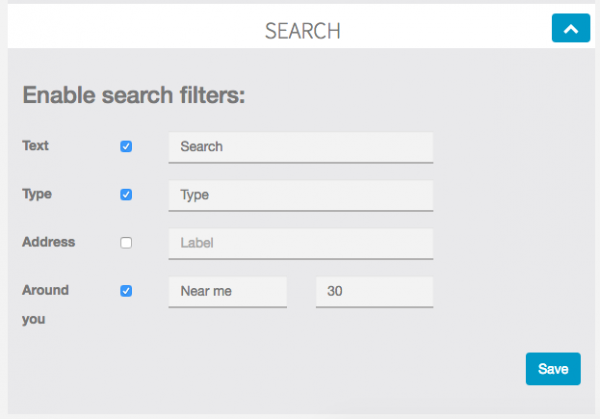Image resolution: width=600 pixels, height=419 pixels.
Task: Toggle the Around you filter checkbox
Action: (x=126, y=291)
